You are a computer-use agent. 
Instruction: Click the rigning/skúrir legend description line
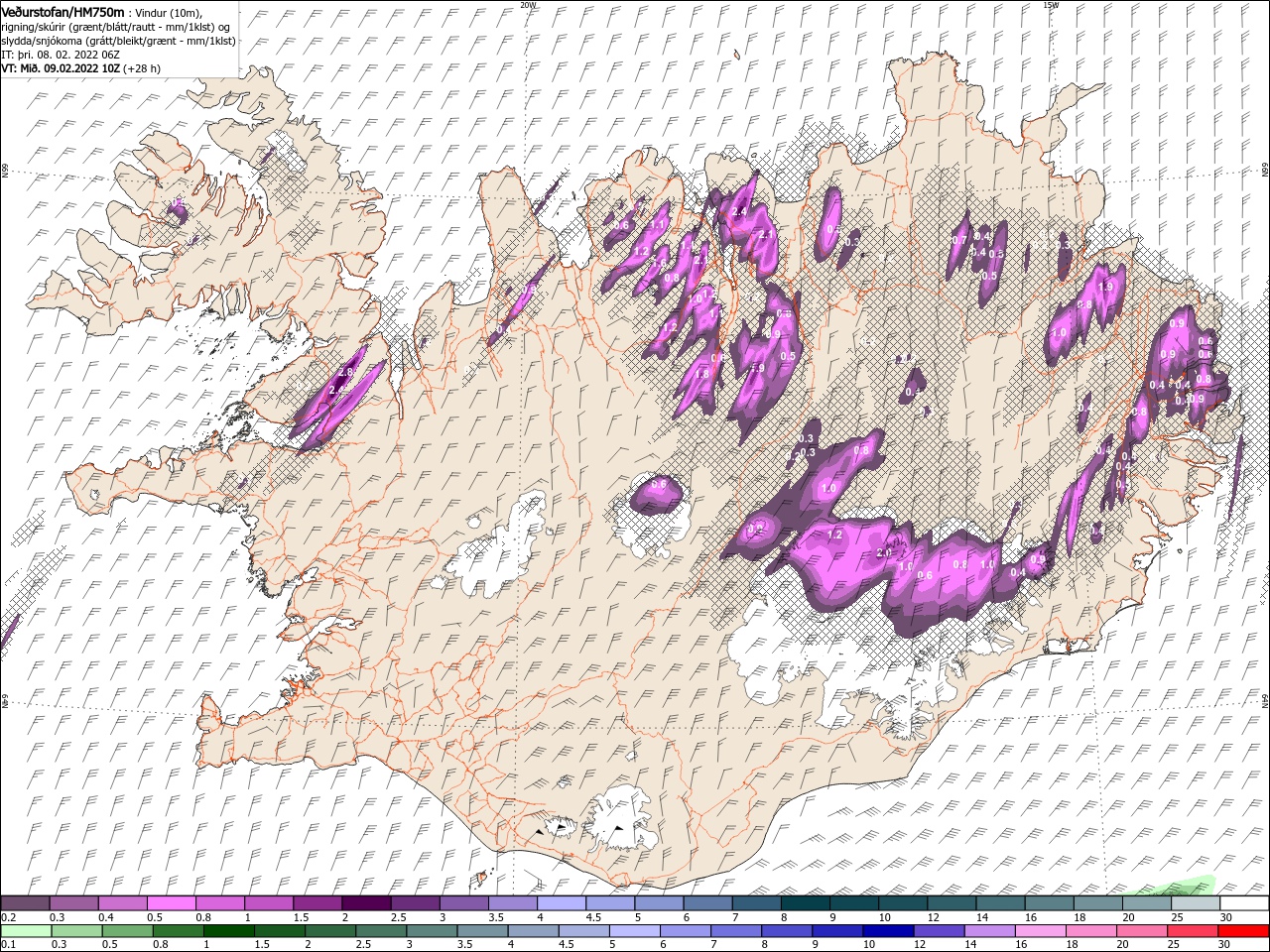tap(116, 26)
